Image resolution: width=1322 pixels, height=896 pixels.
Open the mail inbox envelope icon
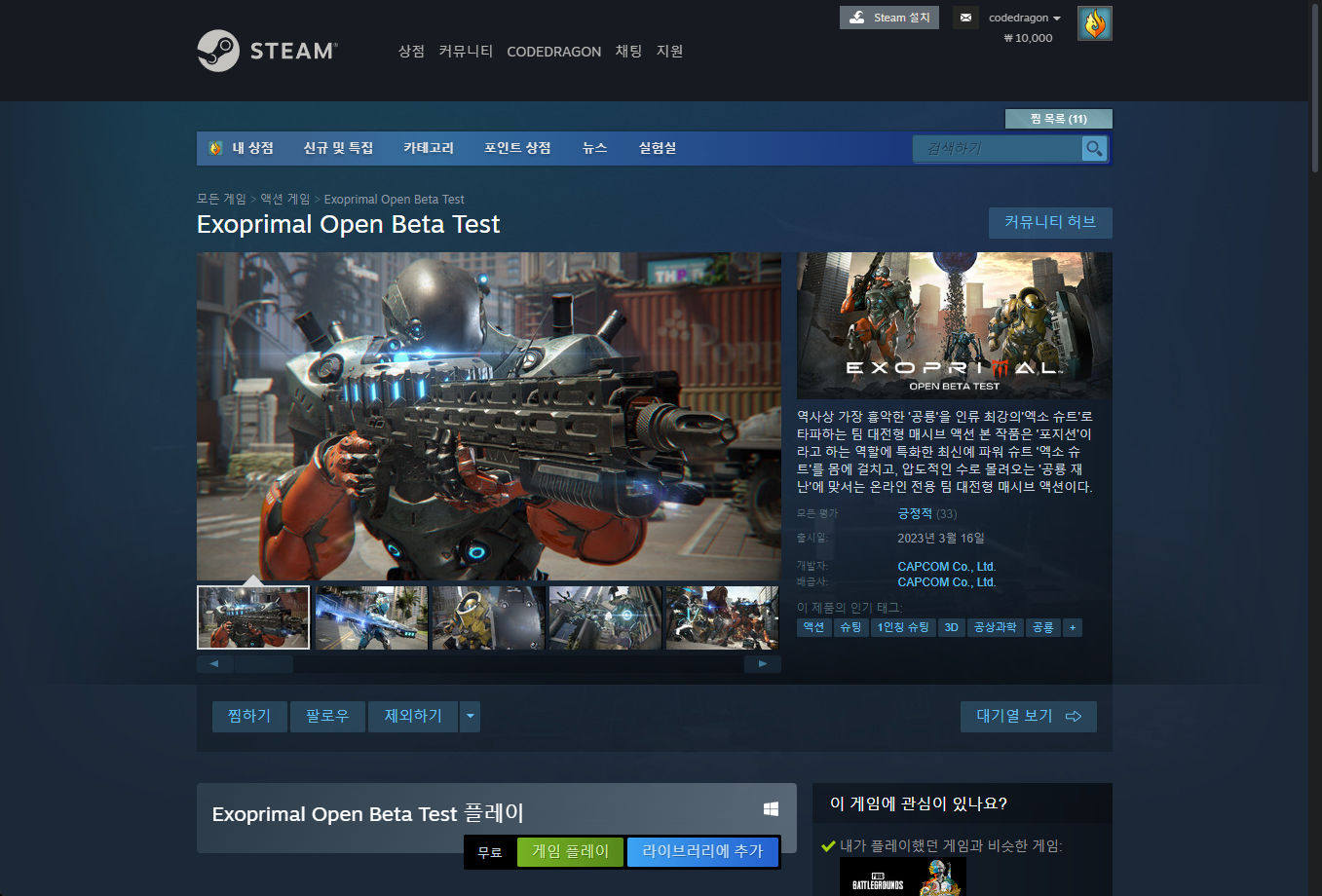(x=965, y=18)
